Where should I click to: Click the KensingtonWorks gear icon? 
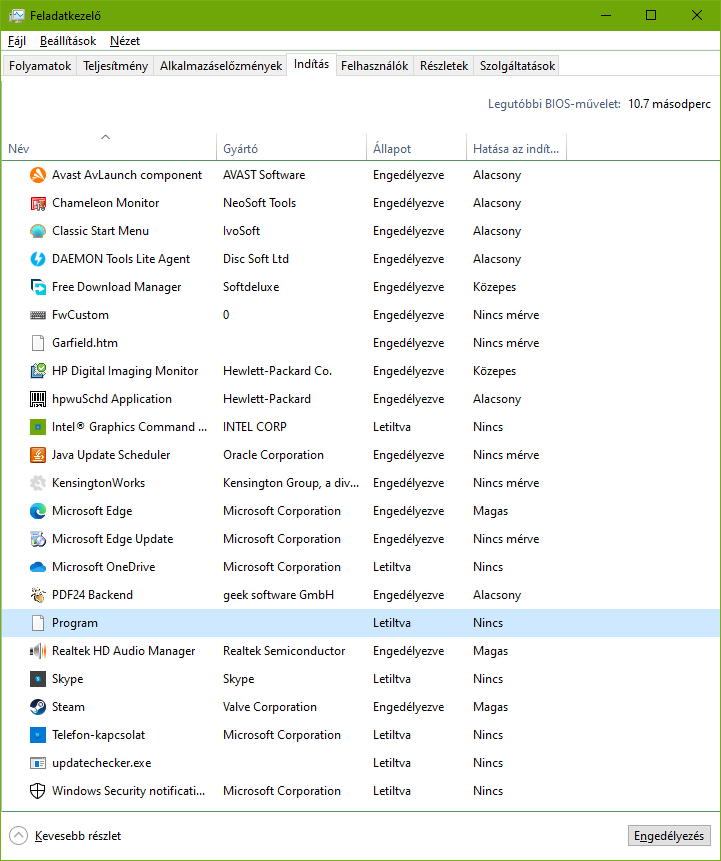[x=38, y=483]
